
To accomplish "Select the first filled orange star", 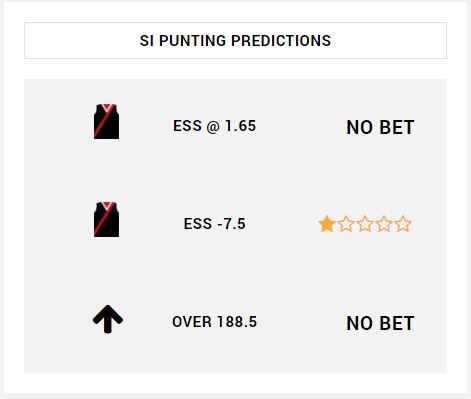I will click(x=327, y=224).
